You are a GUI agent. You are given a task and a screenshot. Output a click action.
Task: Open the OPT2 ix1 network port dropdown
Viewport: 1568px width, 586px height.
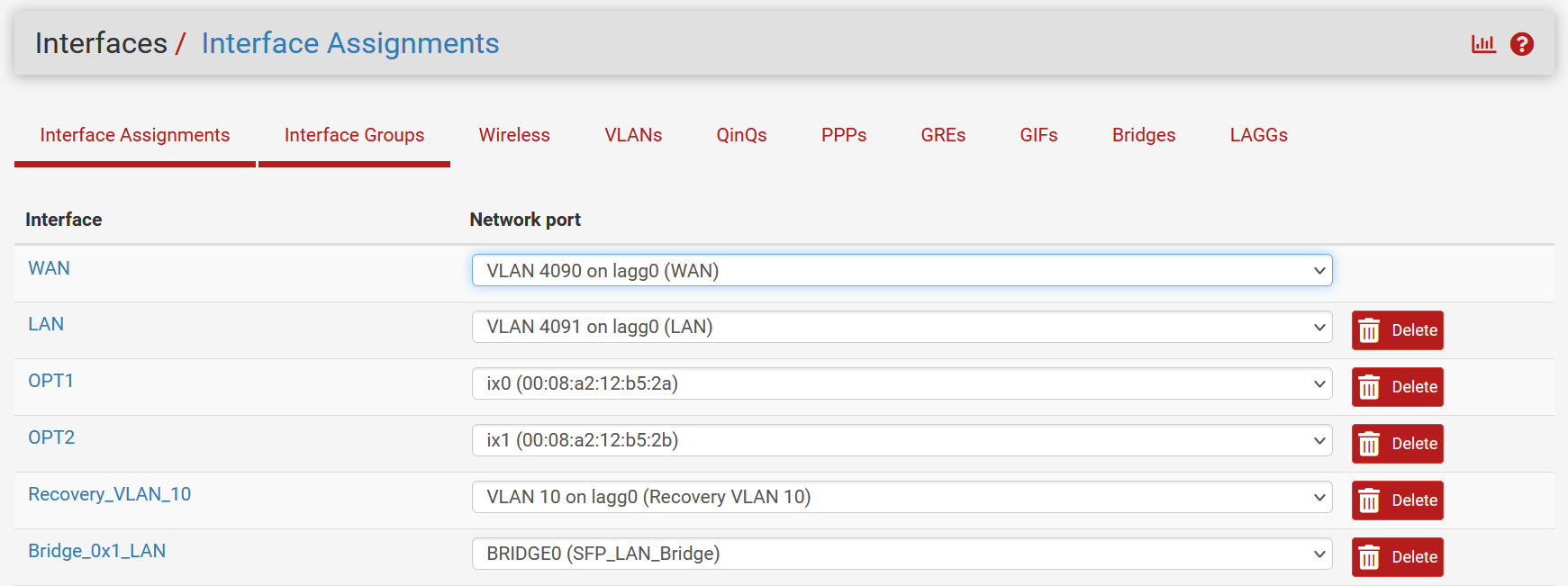tap(902, 440)
